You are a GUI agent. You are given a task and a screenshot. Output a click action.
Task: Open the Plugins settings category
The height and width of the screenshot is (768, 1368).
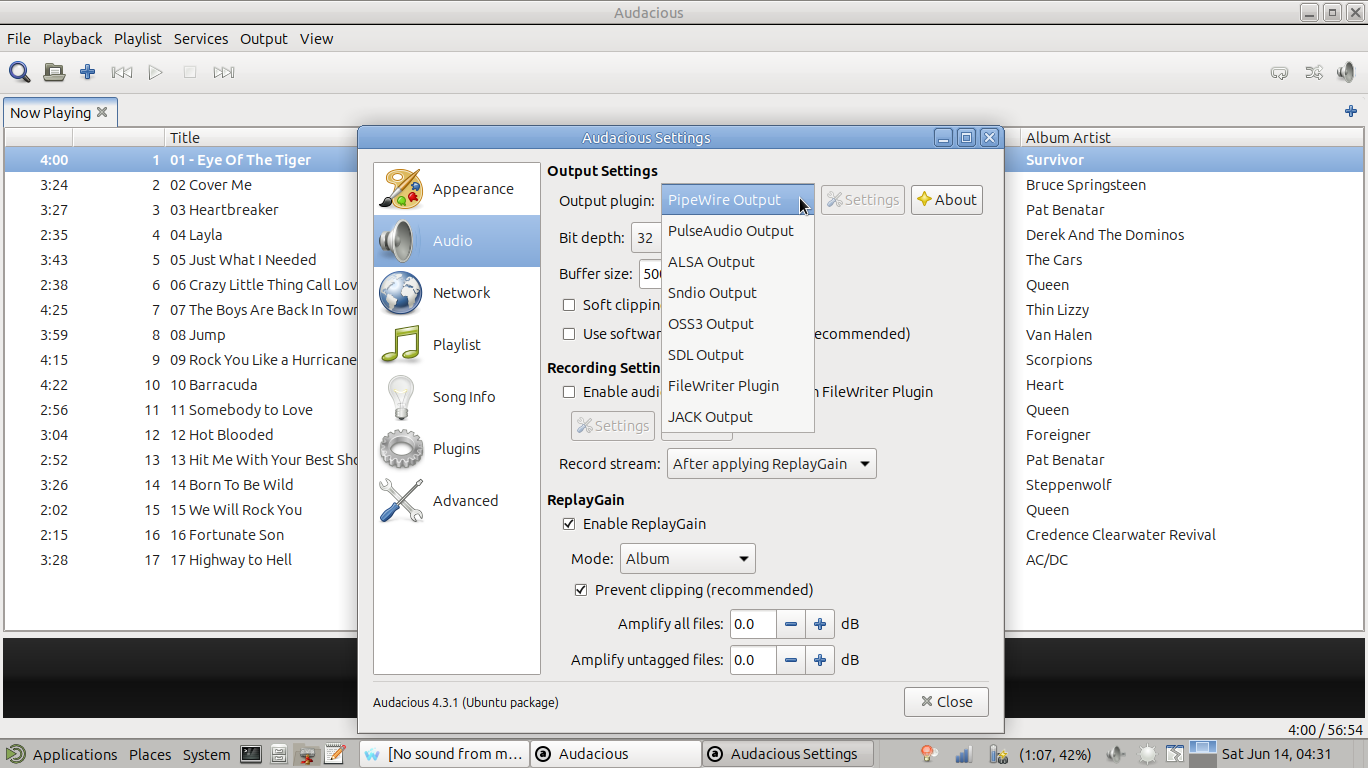coord(457,449)
